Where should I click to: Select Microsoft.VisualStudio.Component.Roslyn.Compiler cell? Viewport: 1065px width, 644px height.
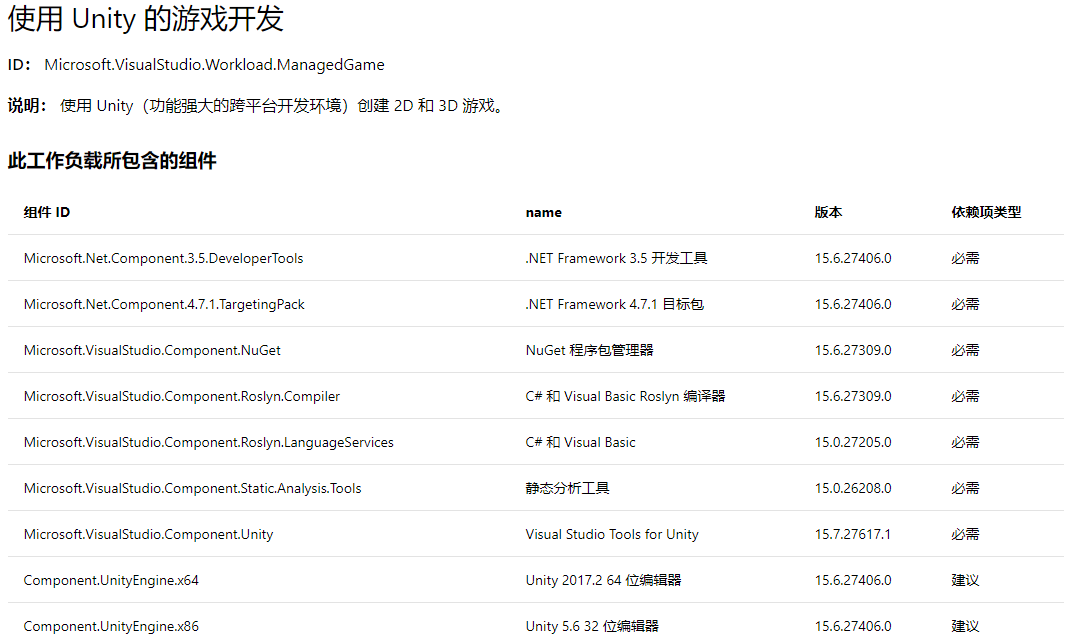coord(181,396)
